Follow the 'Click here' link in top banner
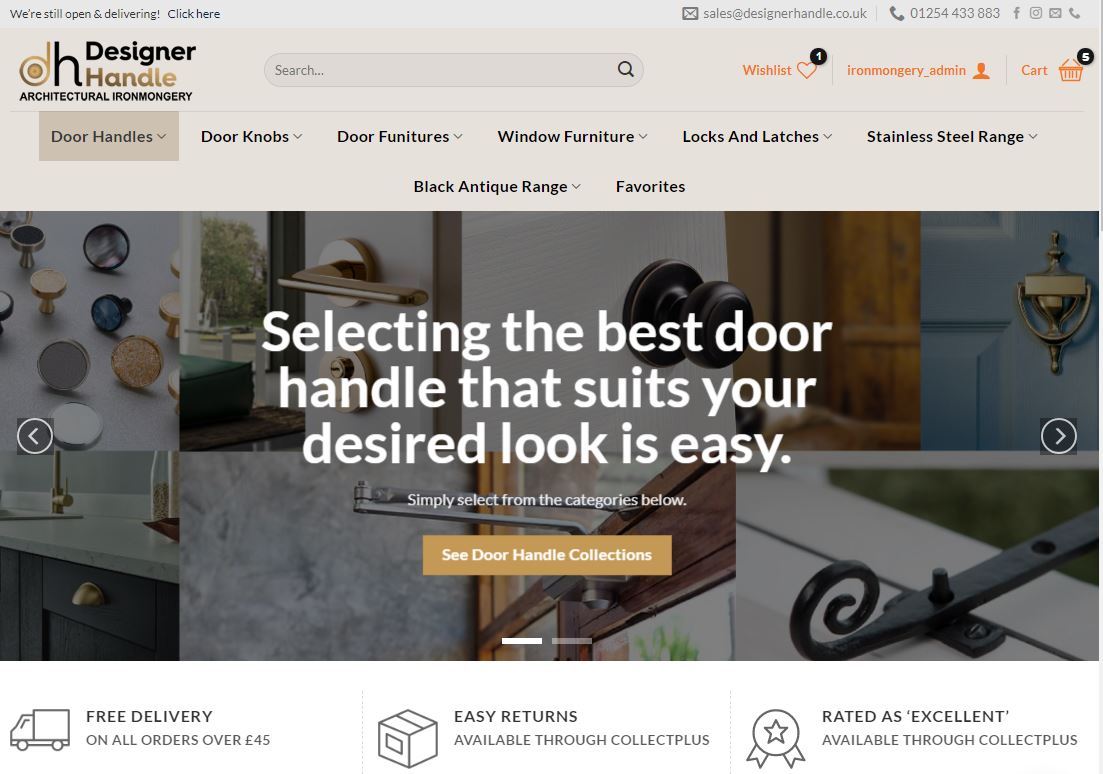Viewport: 1103px width, 774px height. point(193,13)
